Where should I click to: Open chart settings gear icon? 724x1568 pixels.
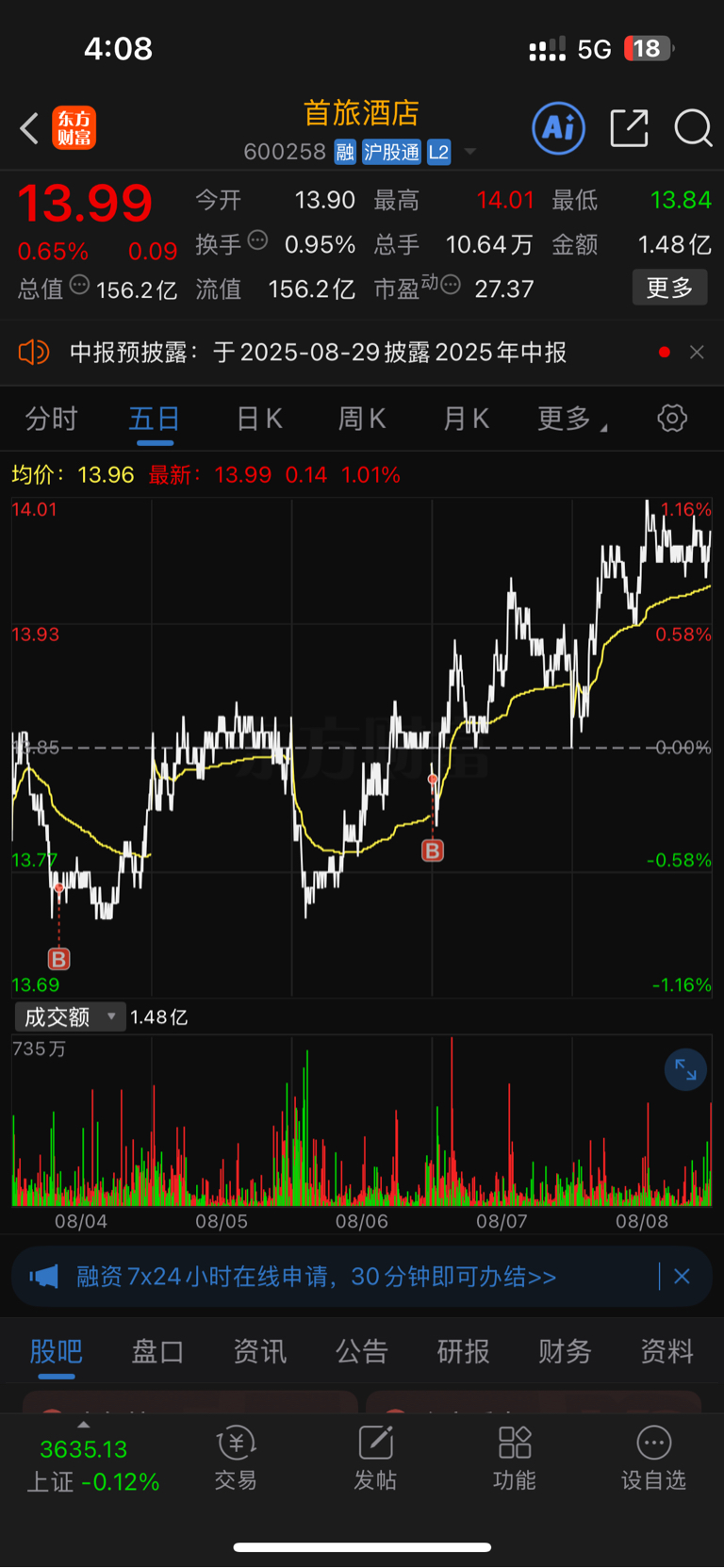pos(672,418)
